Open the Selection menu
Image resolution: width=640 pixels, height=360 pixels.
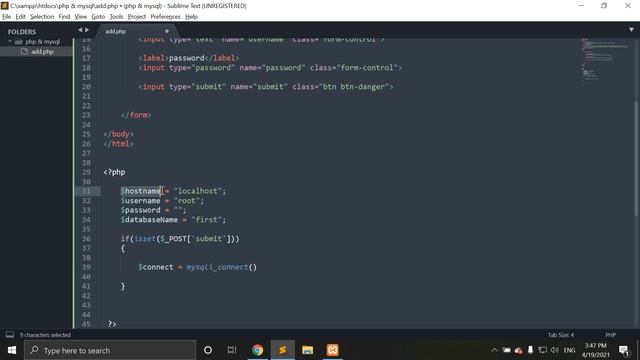click(42, 17)
